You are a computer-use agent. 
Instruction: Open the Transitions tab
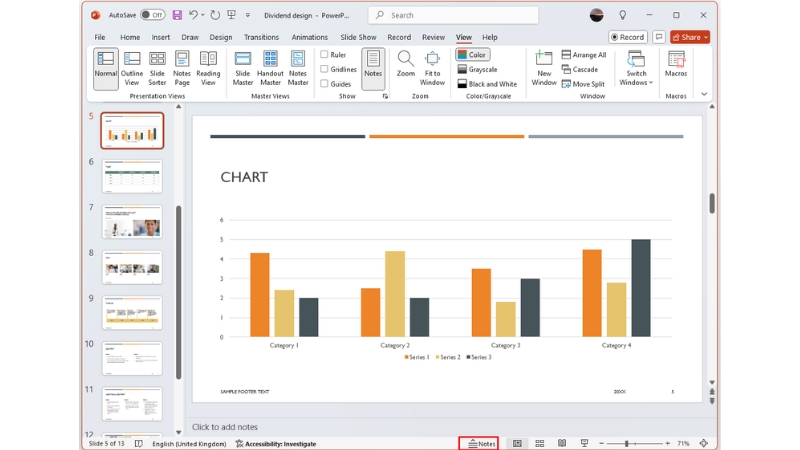point(261,37)
